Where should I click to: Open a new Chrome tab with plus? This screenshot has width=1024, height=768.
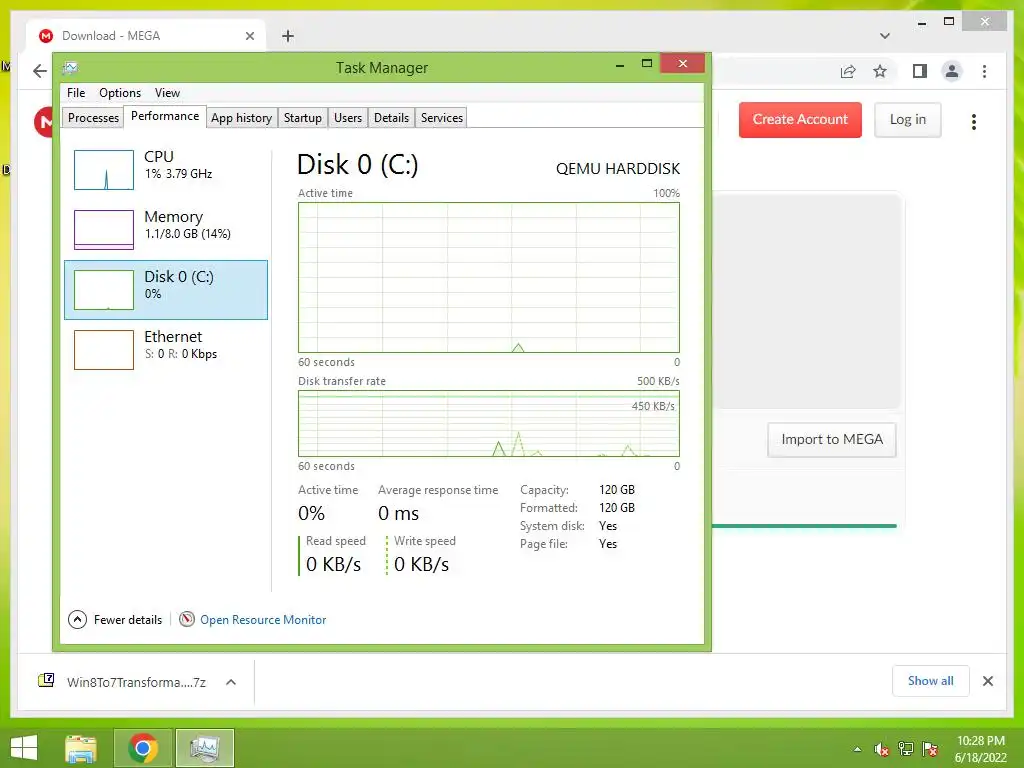pos(287,36)
